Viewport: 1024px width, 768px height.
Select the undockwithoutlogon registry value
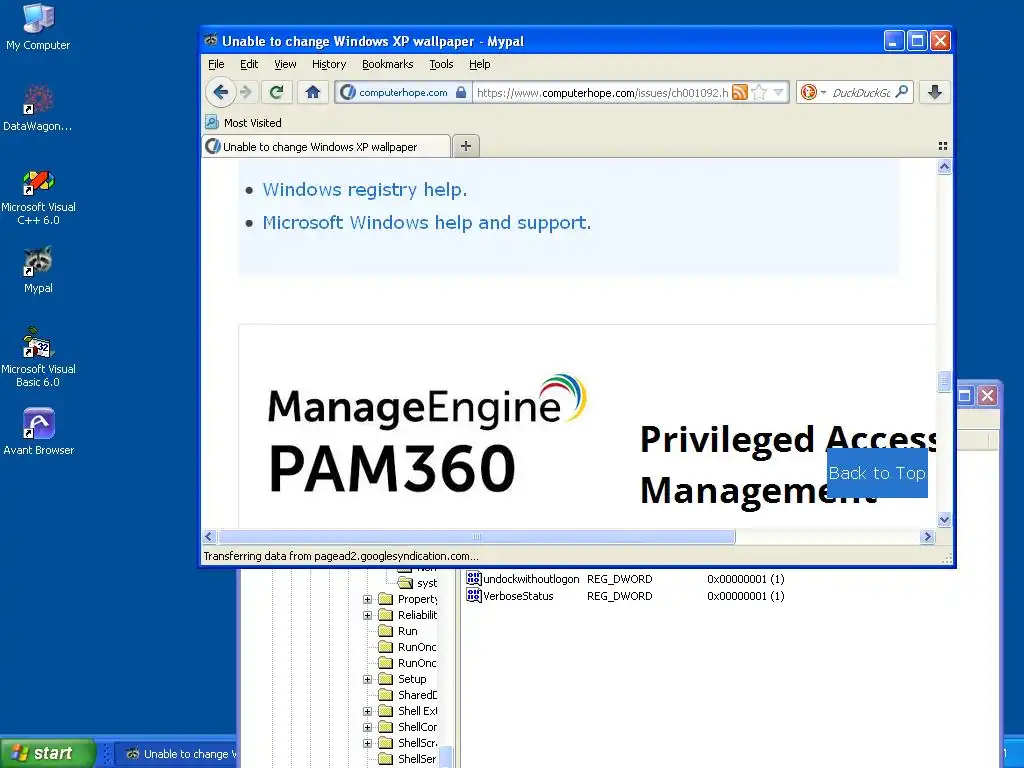(531, 579)
